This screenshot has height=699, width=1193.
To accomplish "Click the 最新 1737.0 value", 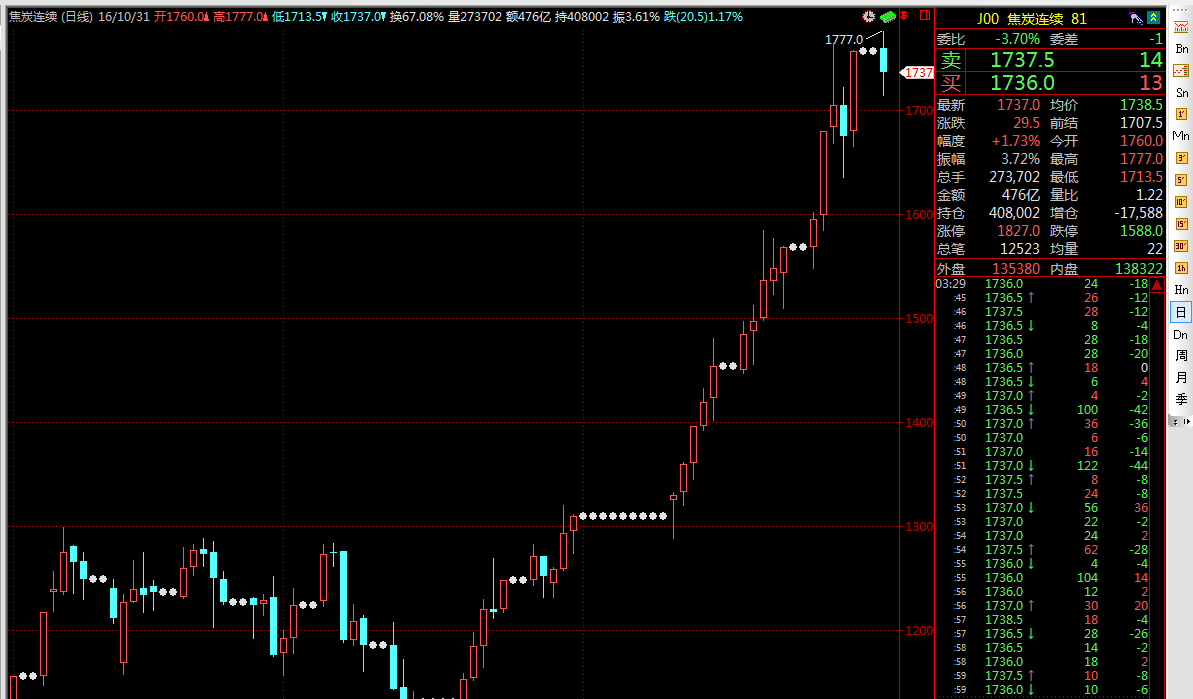I will [x=1018, y=105].
